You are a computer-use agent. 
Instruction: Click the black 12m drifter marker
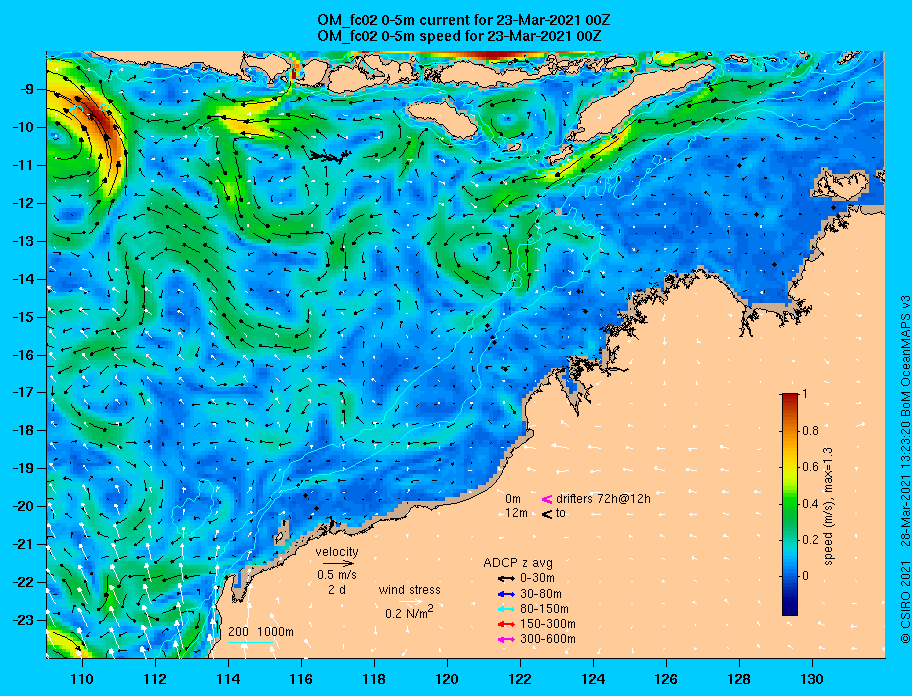coord(547,514)
